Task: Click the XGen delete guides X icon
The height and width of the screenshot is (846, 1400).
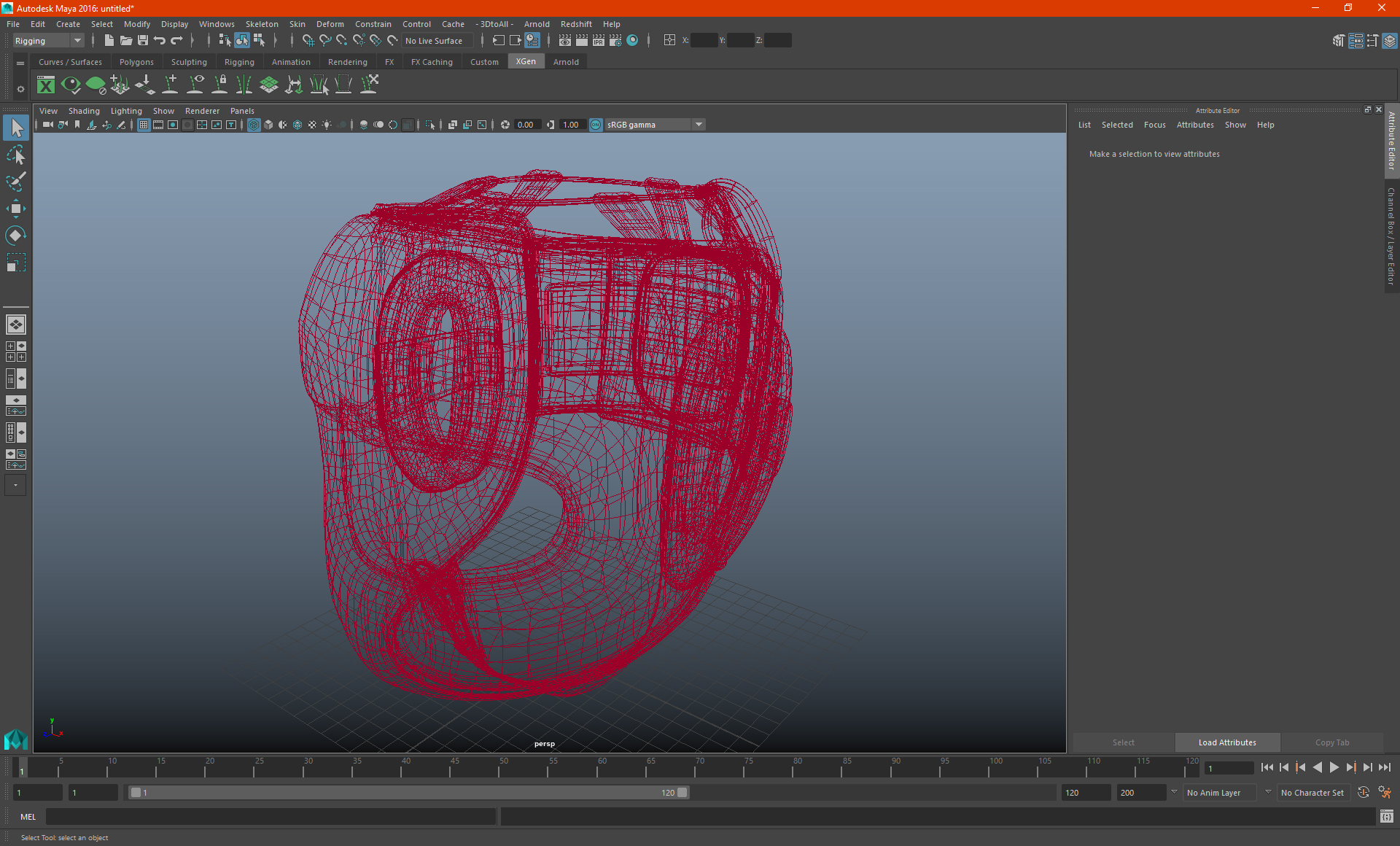Action: (x=370, y=85)
